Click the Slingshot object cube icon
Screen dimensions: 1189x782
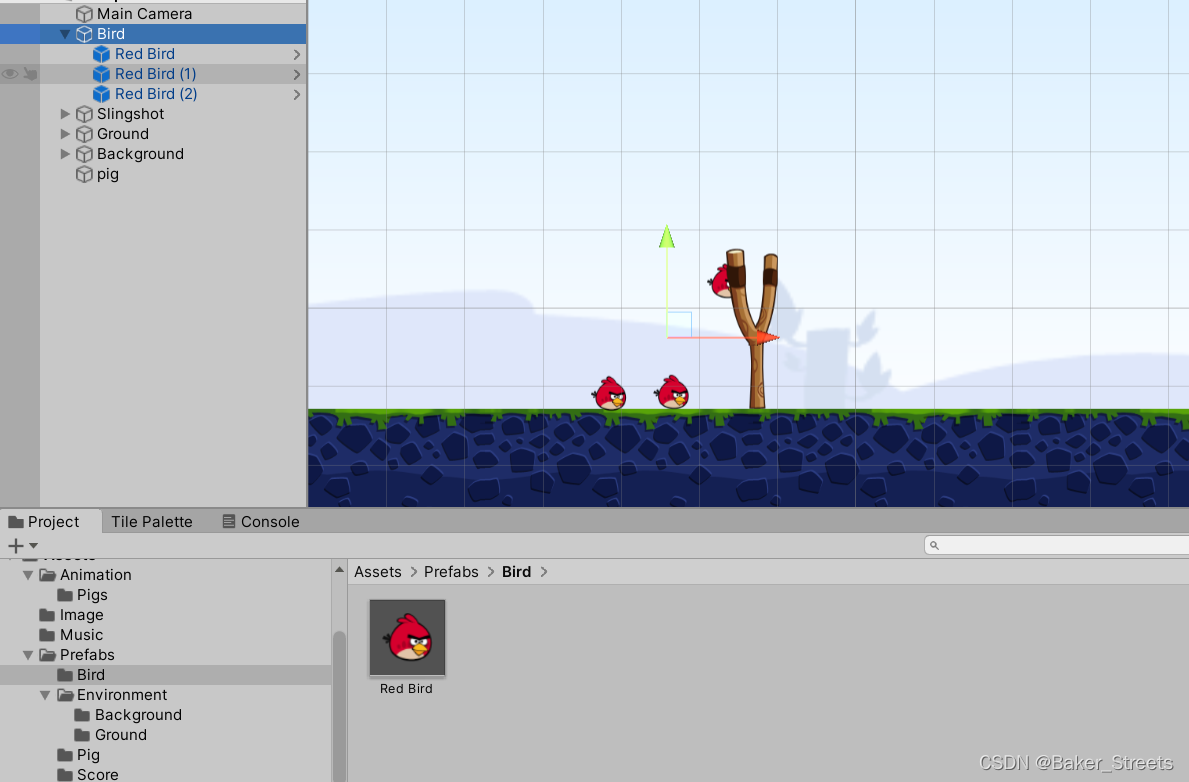click(84, 114)
